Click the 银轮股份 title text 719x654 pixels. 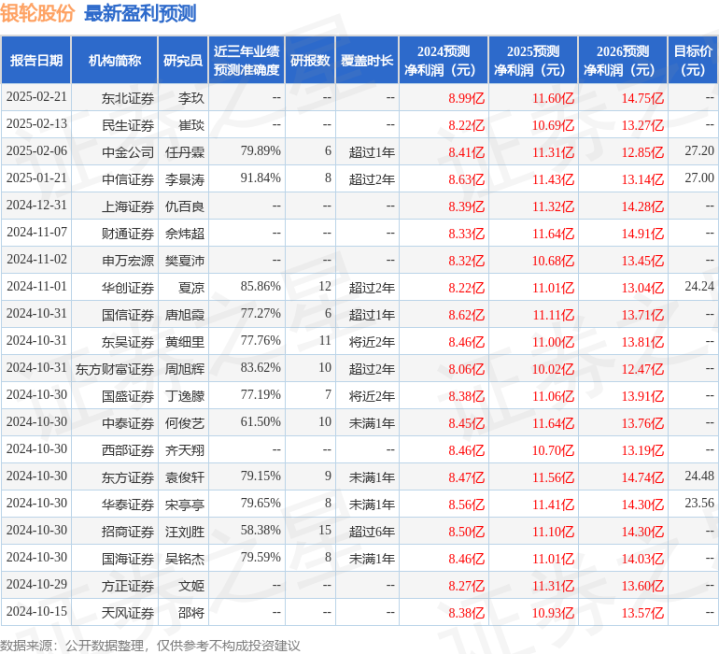pos(37,13)
